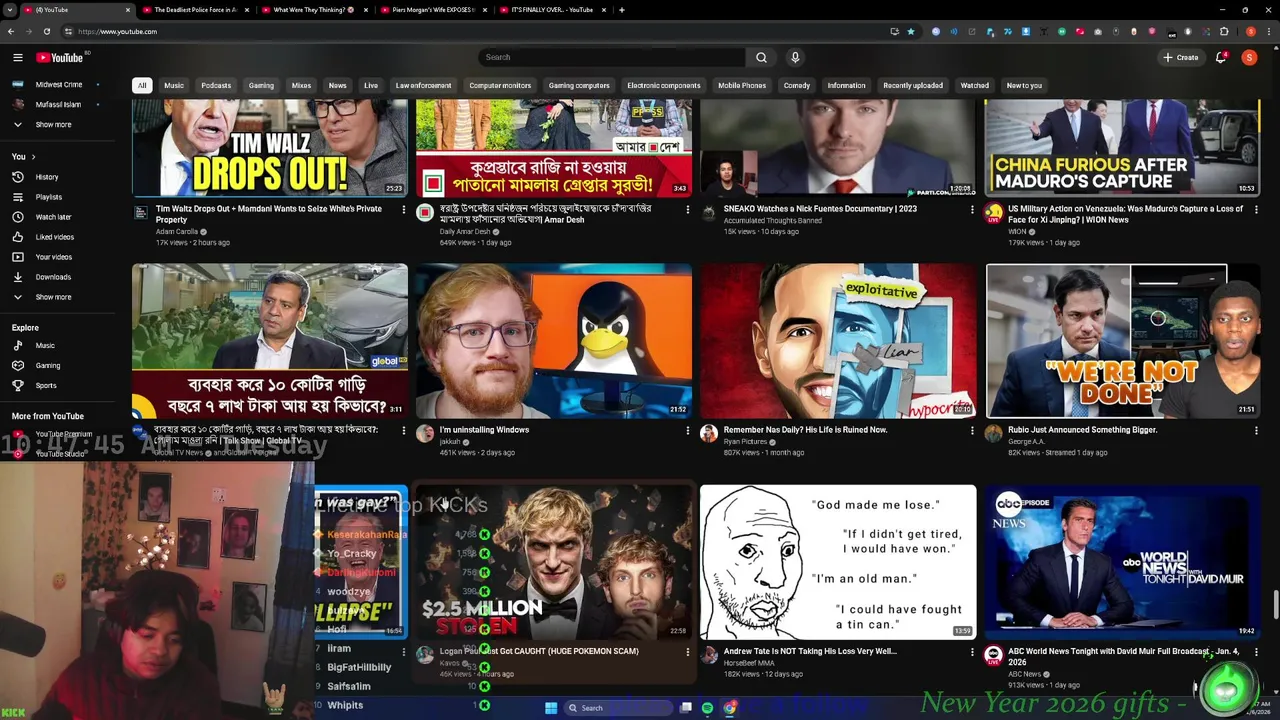Image resolution: width=1280 pixels, height=720 pixels.
Task: Click the YouTube logo home link
Action: pos(60,57)
